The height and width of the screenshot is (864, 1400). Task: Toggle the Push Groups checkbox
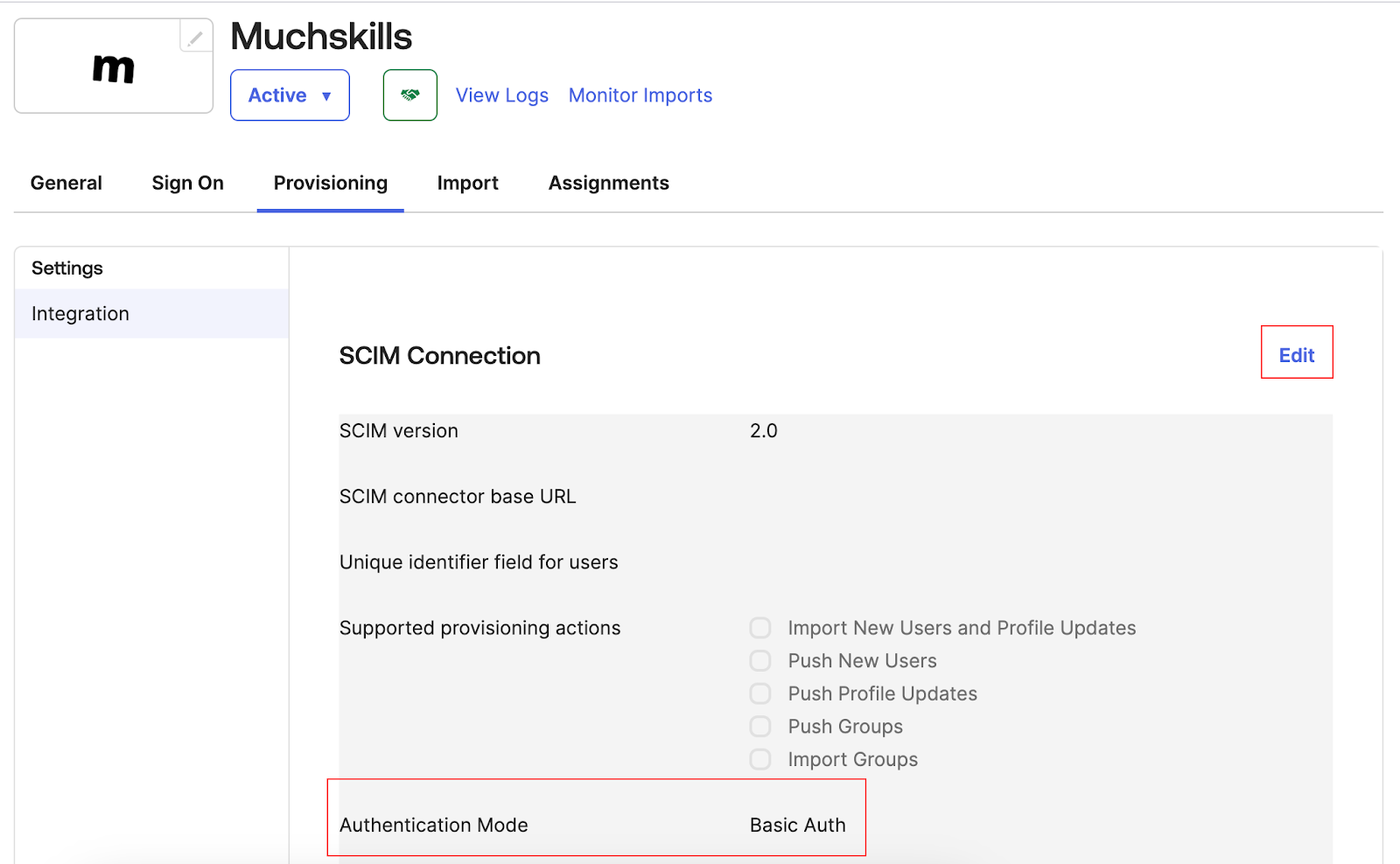pos(760,727)
